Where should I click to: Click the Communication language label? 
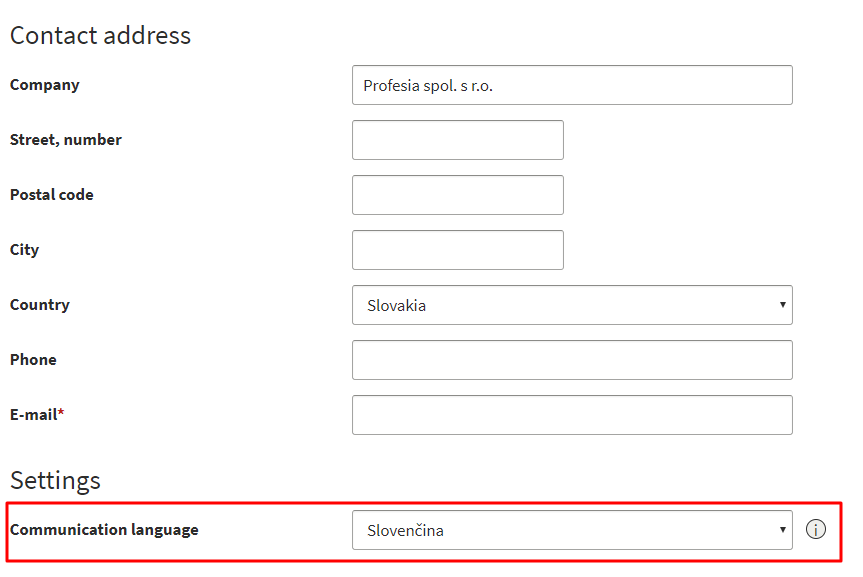pyautogui.click(x=104, y=530)
